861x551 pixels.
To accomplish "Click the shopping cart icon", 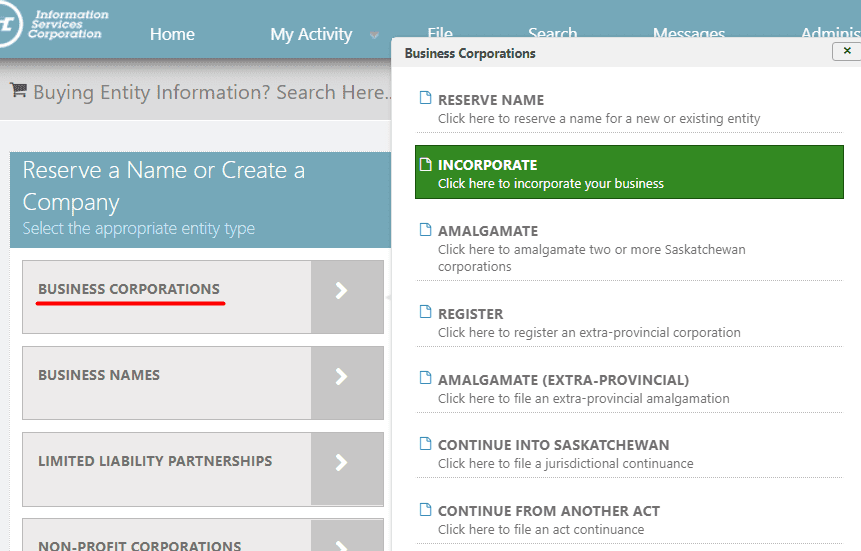I will pos(19,90).
